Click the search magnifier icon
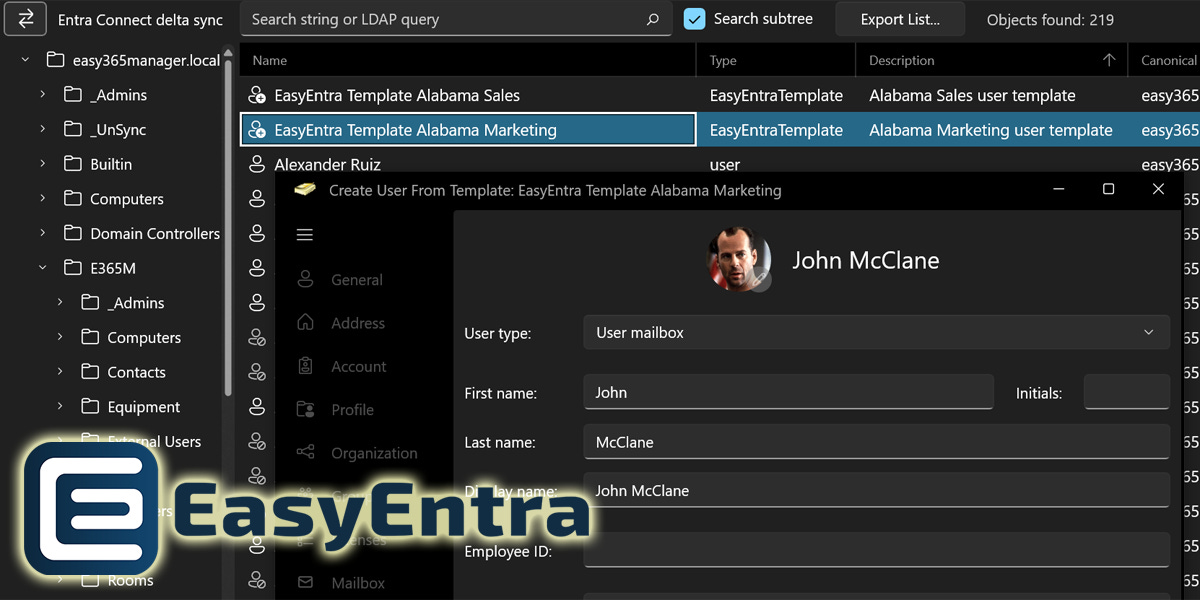 click(653, 19)
